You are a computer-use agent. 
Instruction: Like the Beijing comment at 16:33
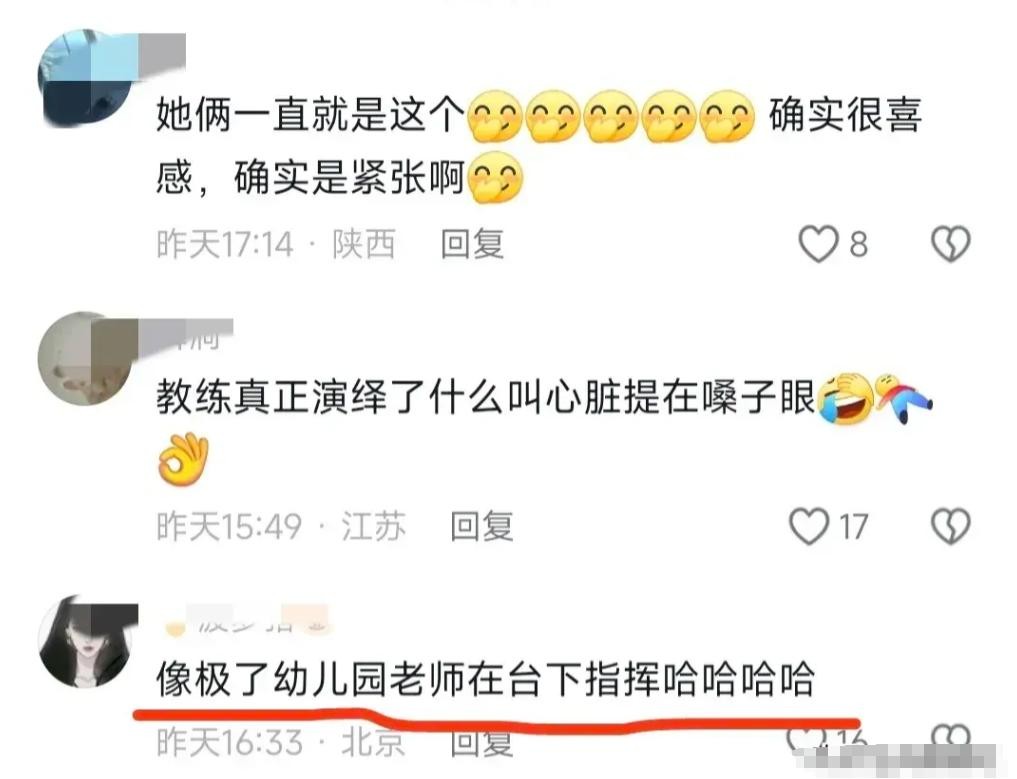tap(806, 737)
